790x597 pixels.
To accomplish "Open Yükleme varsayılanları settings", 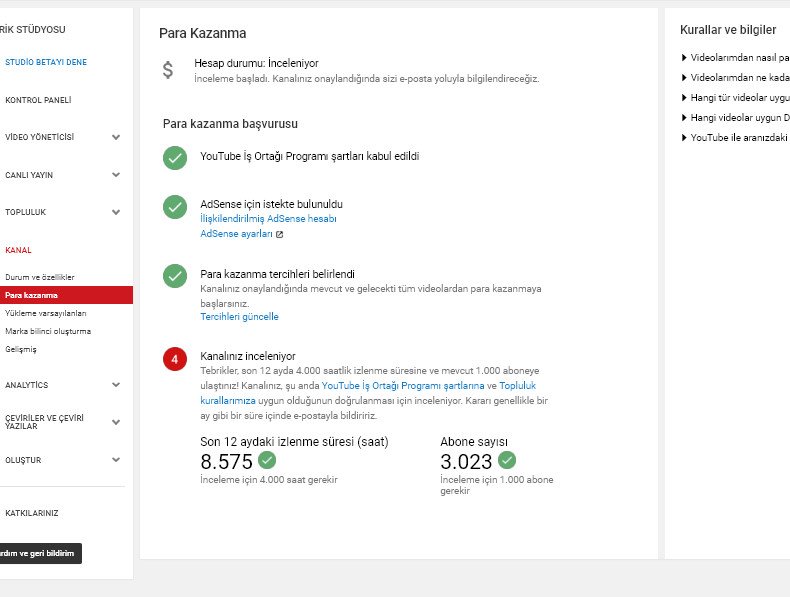I will pos(46,313).
